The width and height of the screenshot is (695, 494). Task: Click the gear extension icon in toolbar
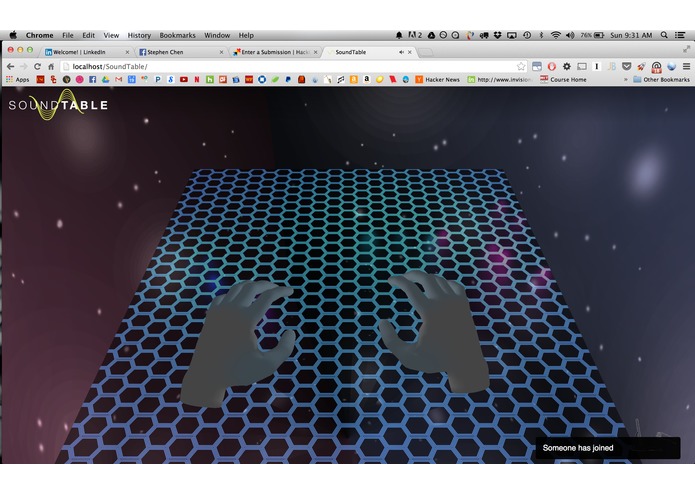[x=566, y=66]
